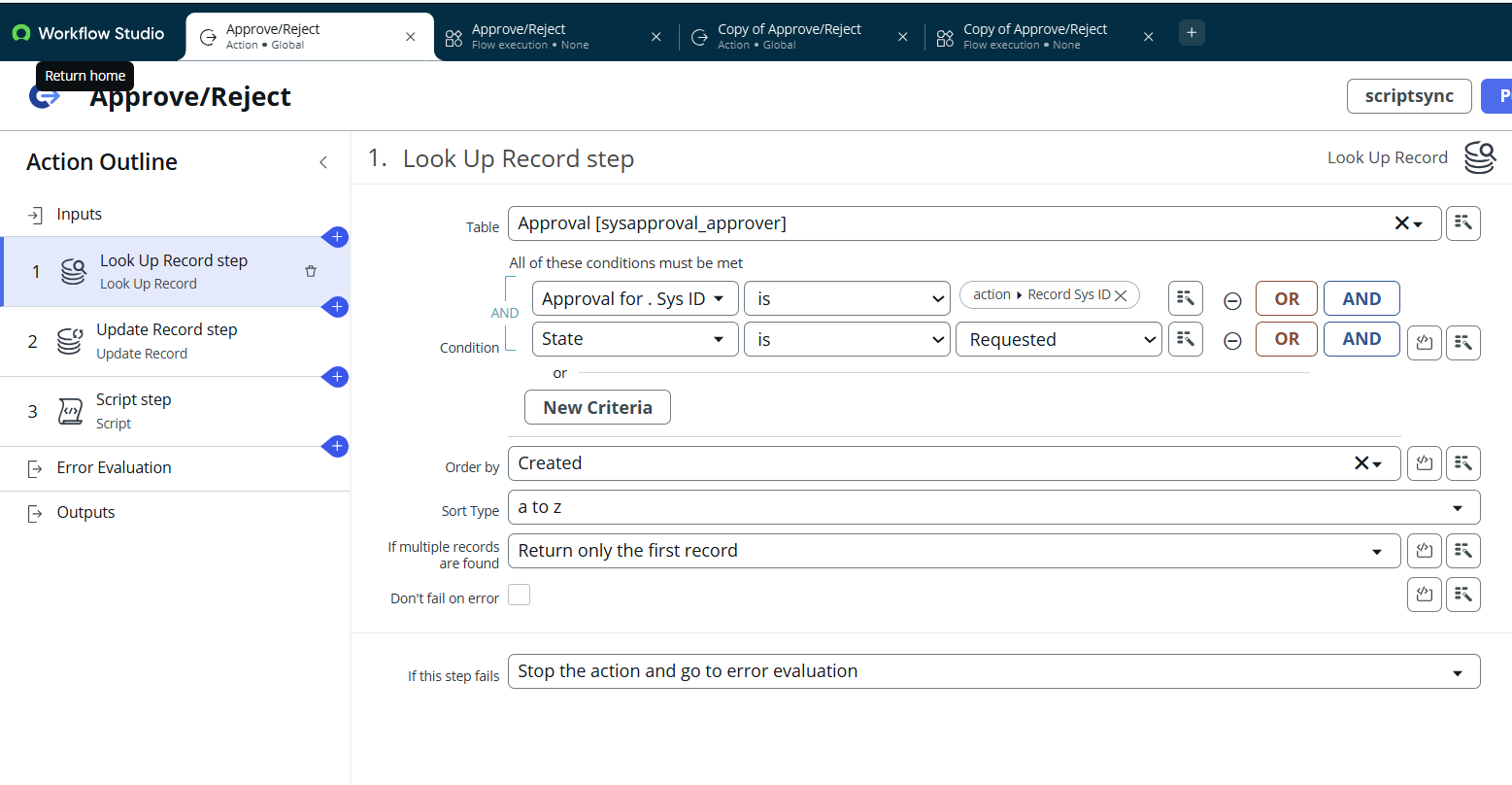Click the scriptsync button

point(1408,96)
